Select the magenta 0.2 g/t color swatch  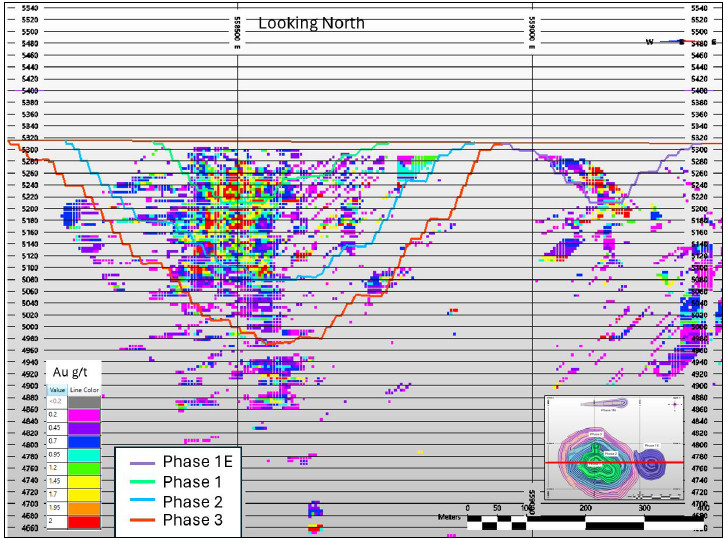(x=84, y=415)
